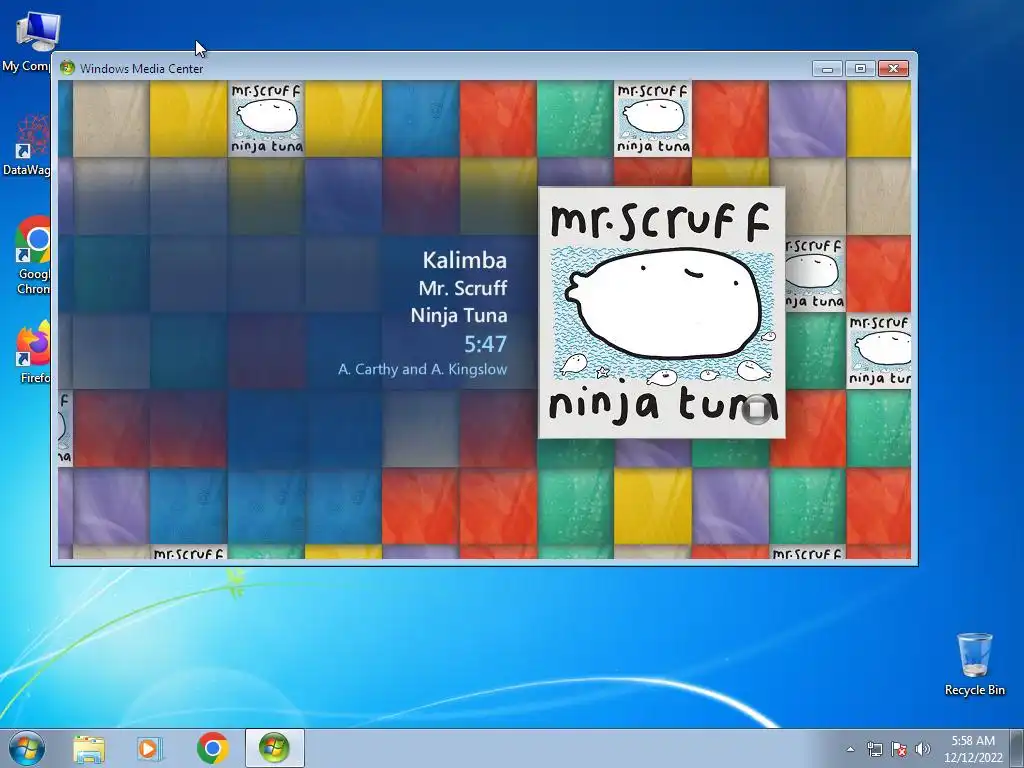Open the clock showing 5:58 AM
Screen dimensions: 1024x768
[x=973, y=749]
